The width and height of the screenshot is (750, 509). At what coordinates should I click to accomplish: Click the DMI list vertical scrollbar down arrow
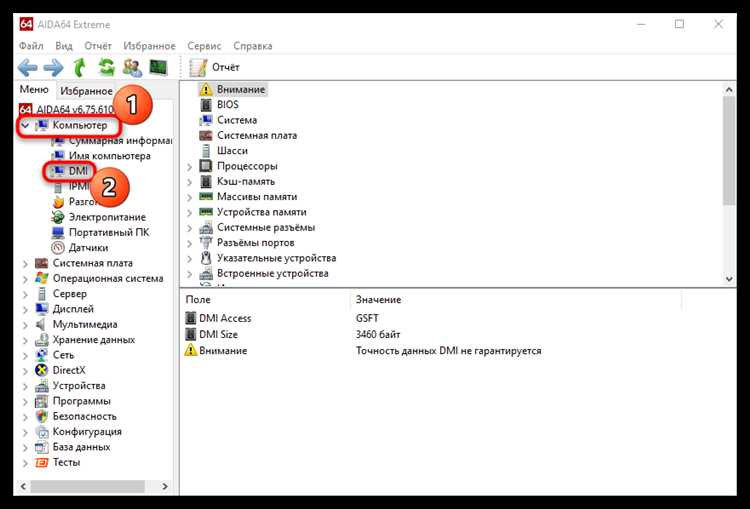tap(729, 279)
